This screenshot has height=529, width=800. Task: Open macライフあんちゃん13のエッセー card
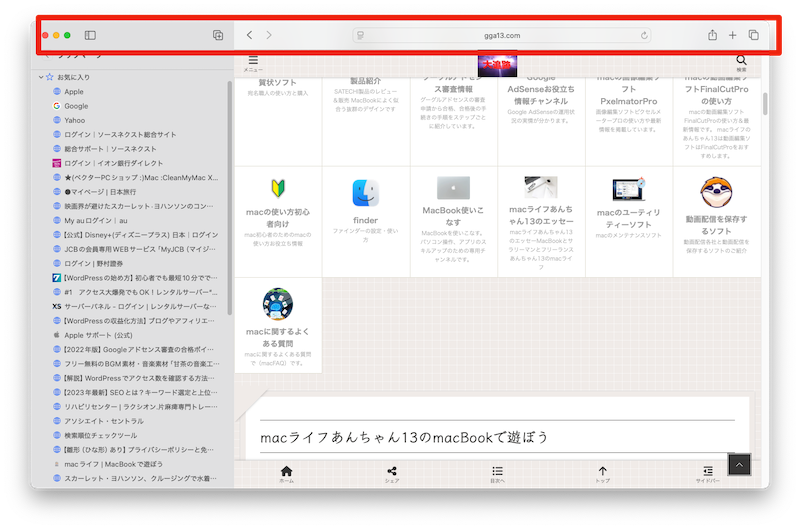pos(541,221)
